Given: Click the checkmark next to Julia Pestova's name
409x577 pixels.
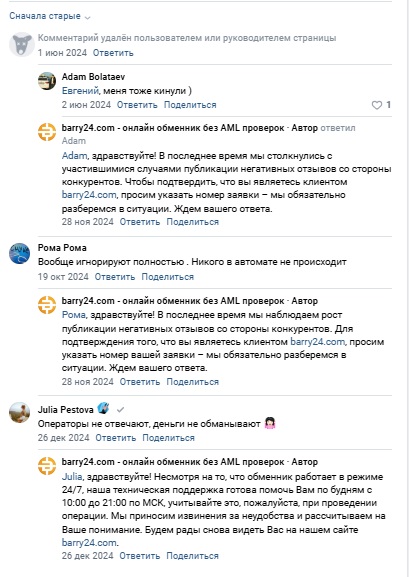Looking at the screenshot, I should point(120,409).
